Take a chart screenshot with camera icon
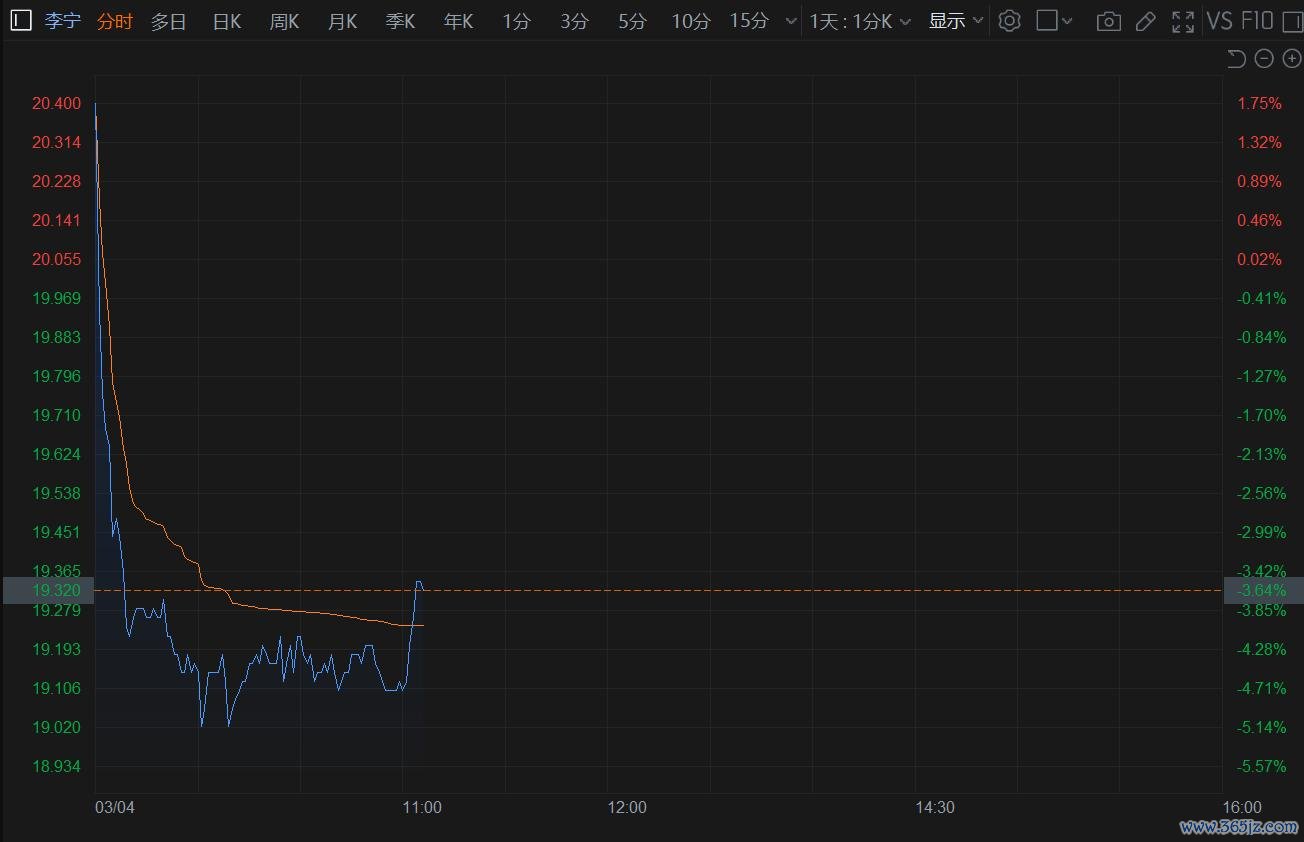Viewport: 1304px width, 842px height. point(1108,21)
